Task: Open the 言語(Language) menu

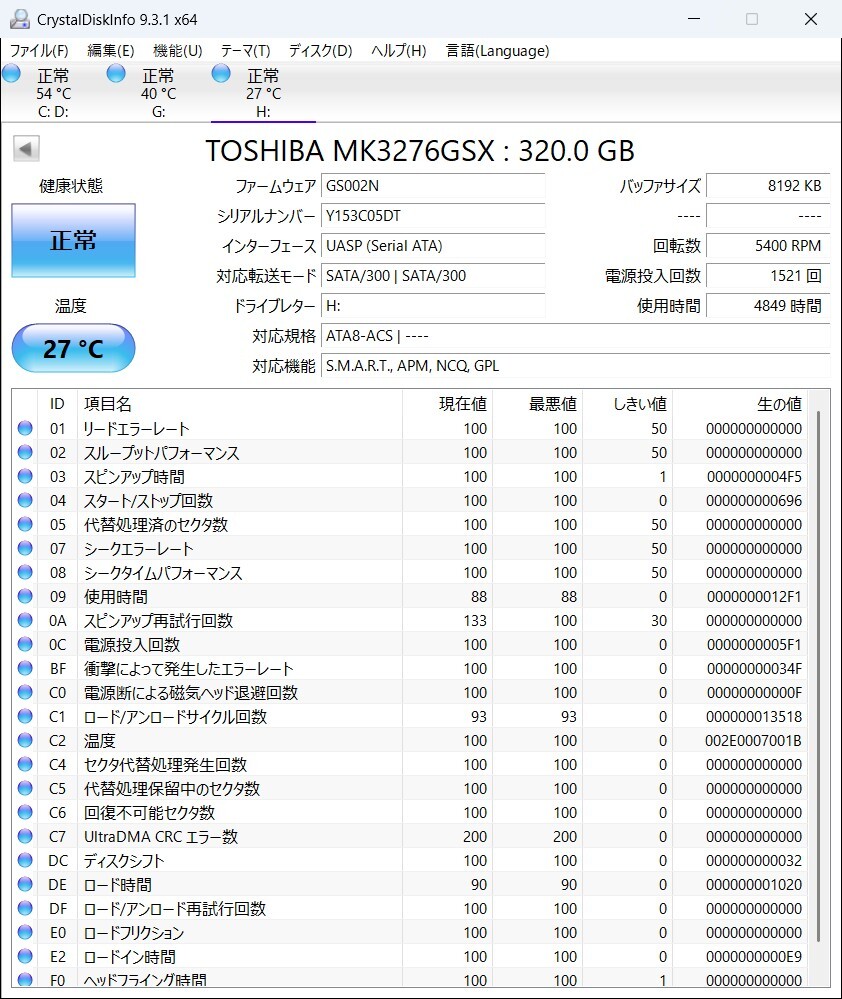Action: pyautogui.click(x=497, y=50)
